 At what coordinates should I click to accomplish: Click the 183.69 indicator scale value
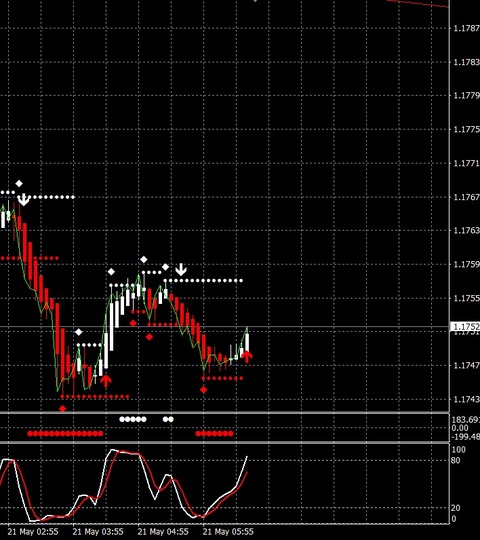[x=465, y=420]
